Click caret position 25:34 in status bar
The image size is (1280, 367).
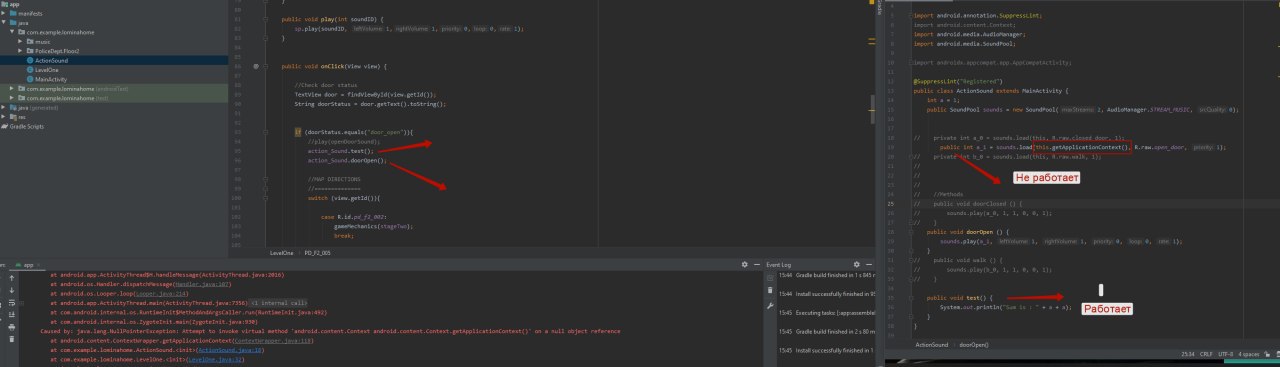tap(1187, 353)
